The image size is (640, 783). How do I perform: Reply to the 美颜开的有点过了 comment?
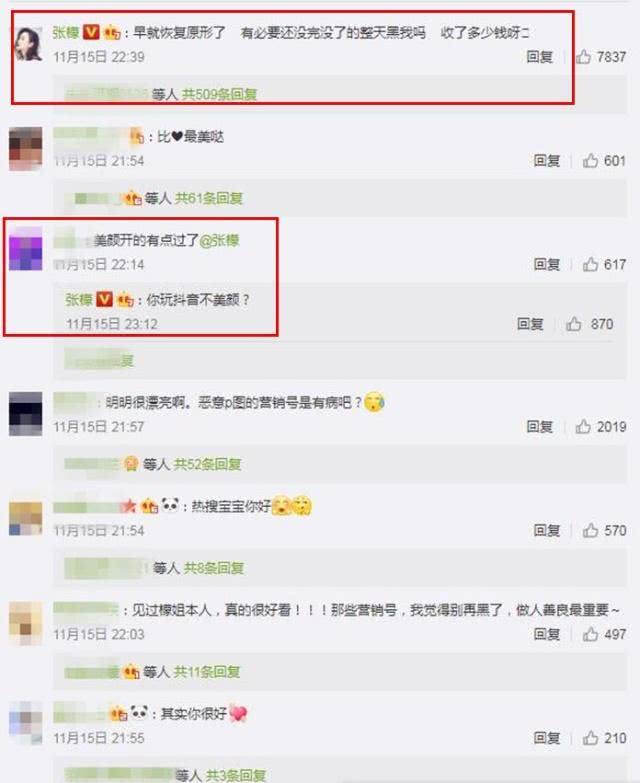click(x=547, y=264)
